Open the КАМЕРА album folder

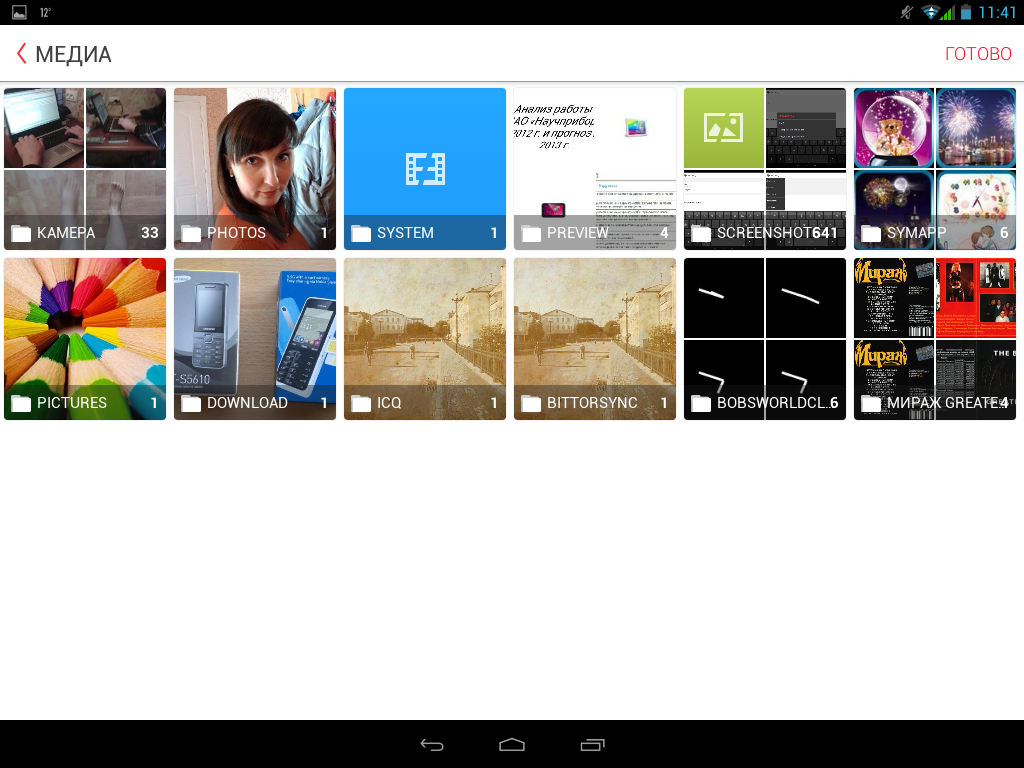[x=85, y=168]
